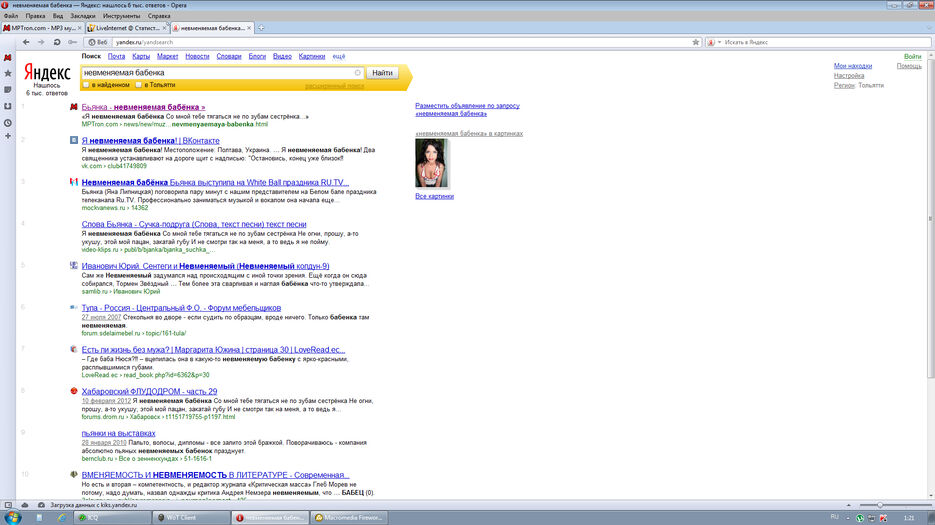Switch to Macromedia Fireworks in the taskbar
This screenshot has width=935, height=525.
(351, 518)
